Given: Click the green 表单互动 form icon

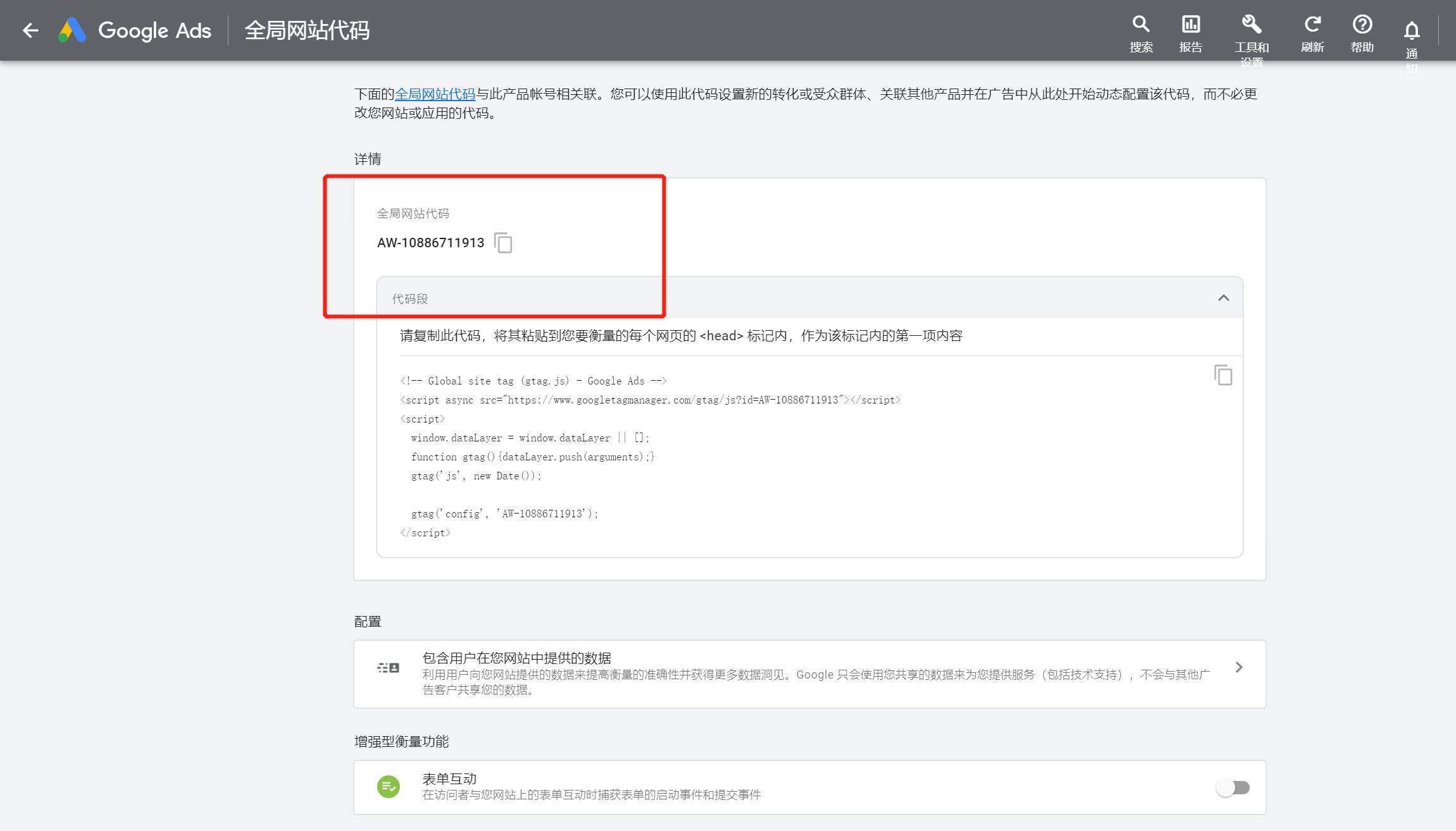Looking at the screenshot, I should (389, 787).
